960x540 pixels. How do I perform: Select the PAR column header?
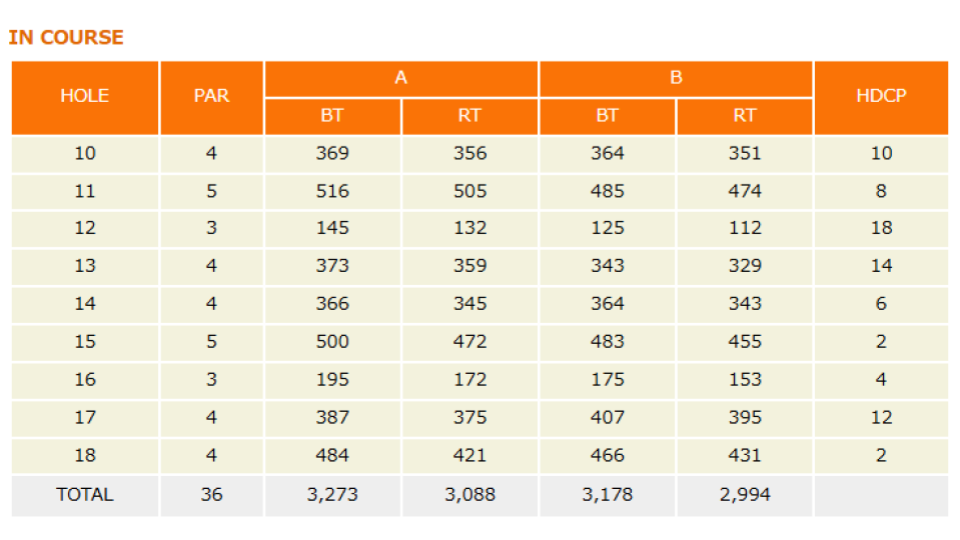pyautogui.click(x=211, y=97)
